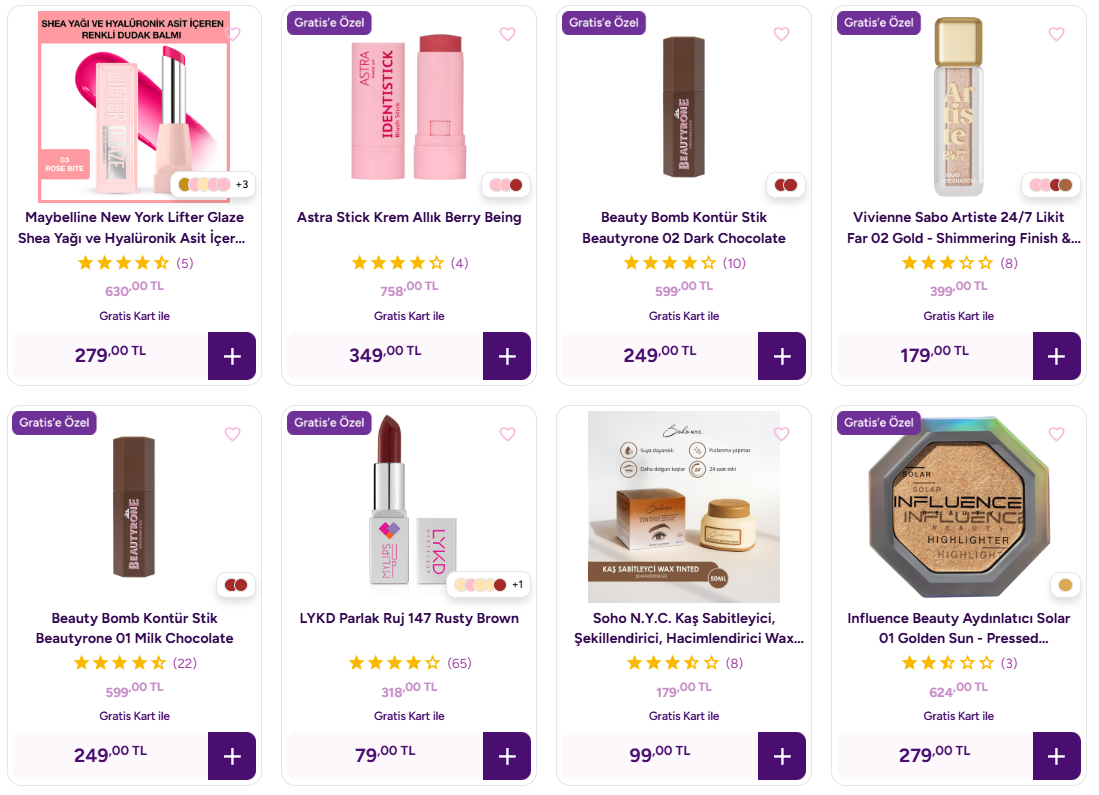This screenshot has height=795, width=1099.
Task: Add Influence Beauty Aydınlatıcı to cart
Action: click(1056, 756)
